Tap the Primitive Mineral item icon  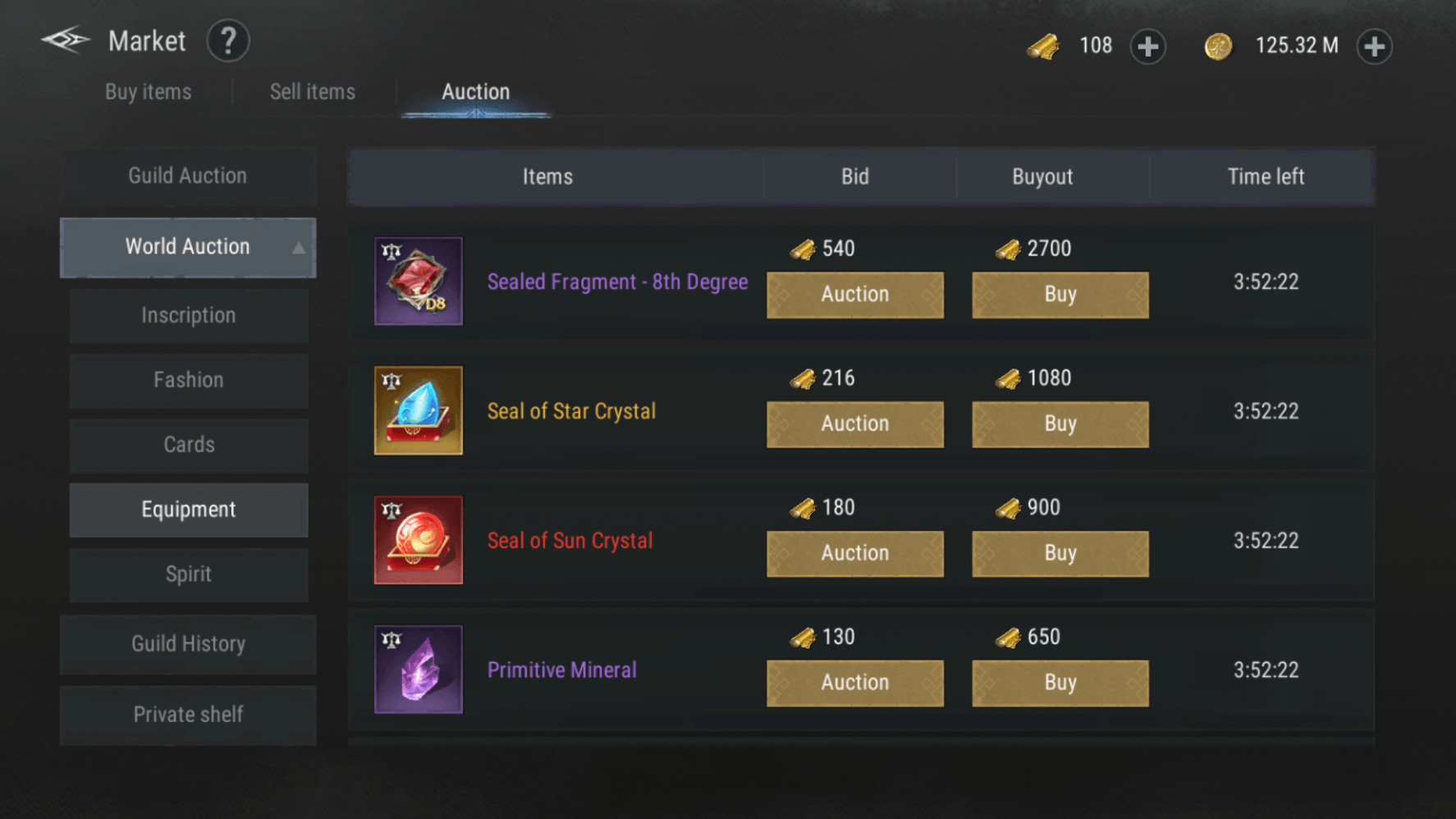tap(419, 670)
